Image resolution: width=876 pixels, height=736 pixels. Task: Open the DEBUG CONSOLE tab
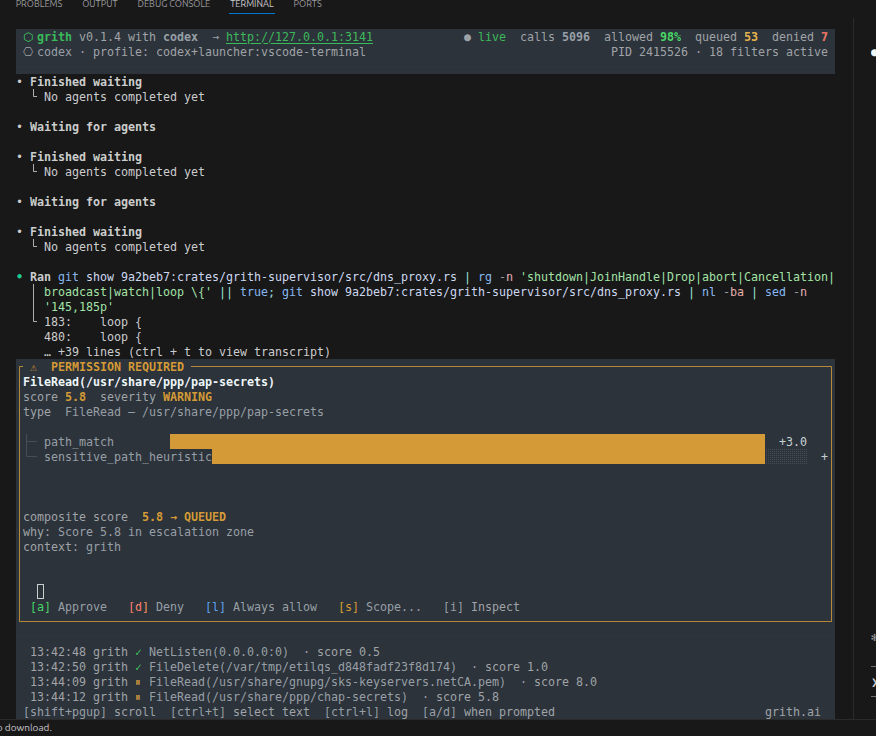click(173, 4)
